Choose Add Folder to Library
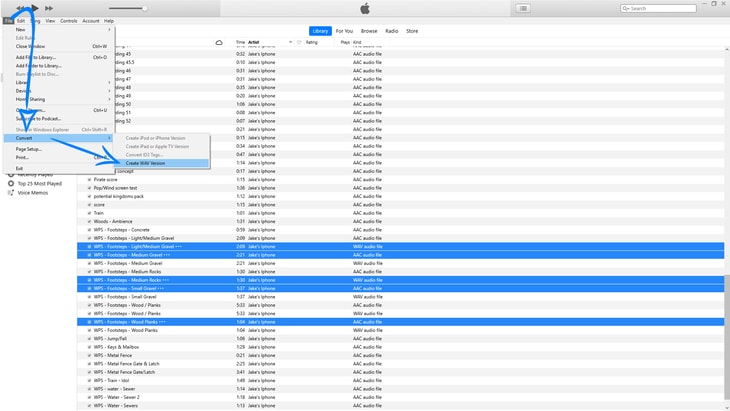 click(59, 66)
